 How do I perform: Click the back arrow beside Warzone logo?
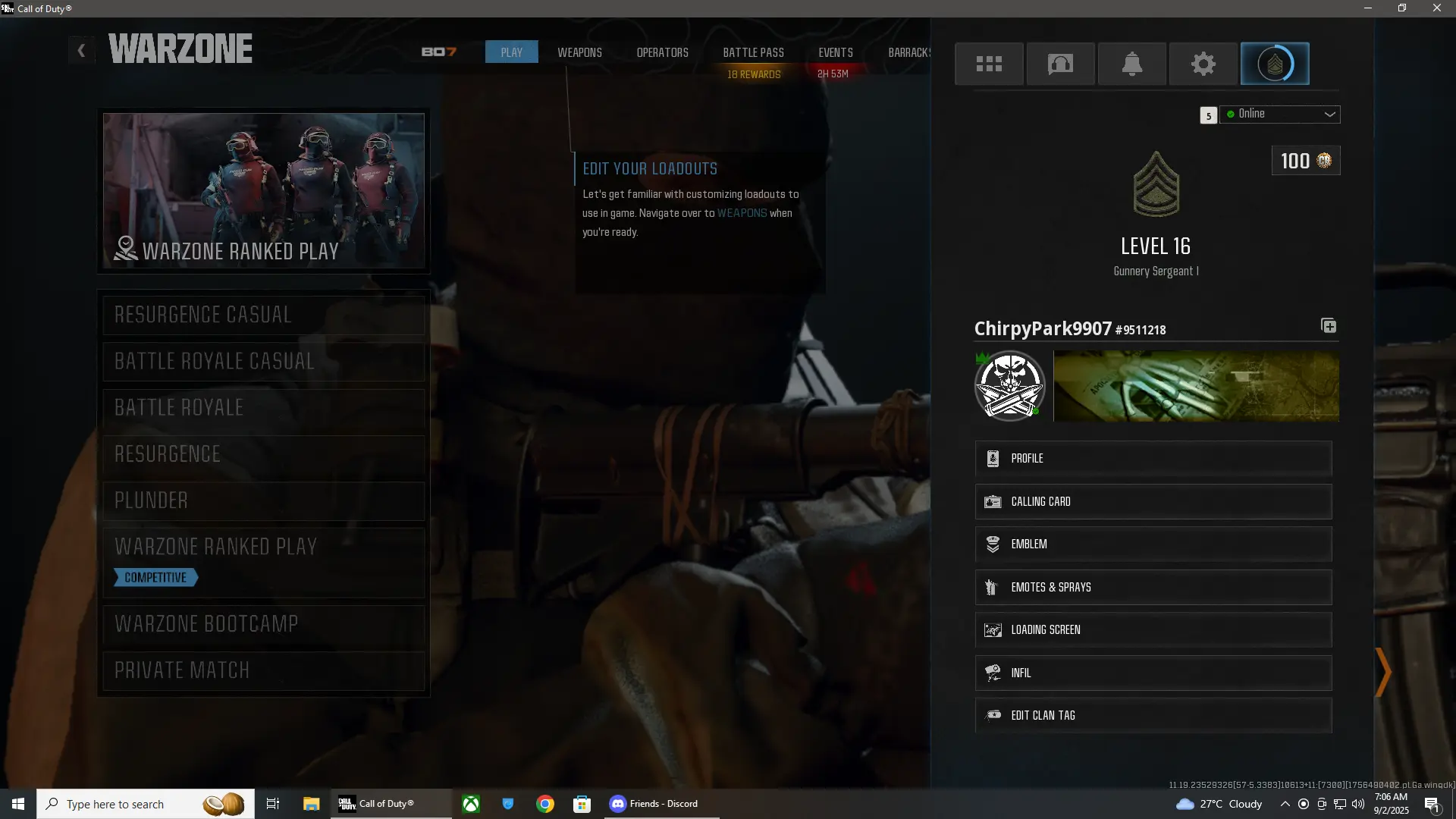click(81, 51)
